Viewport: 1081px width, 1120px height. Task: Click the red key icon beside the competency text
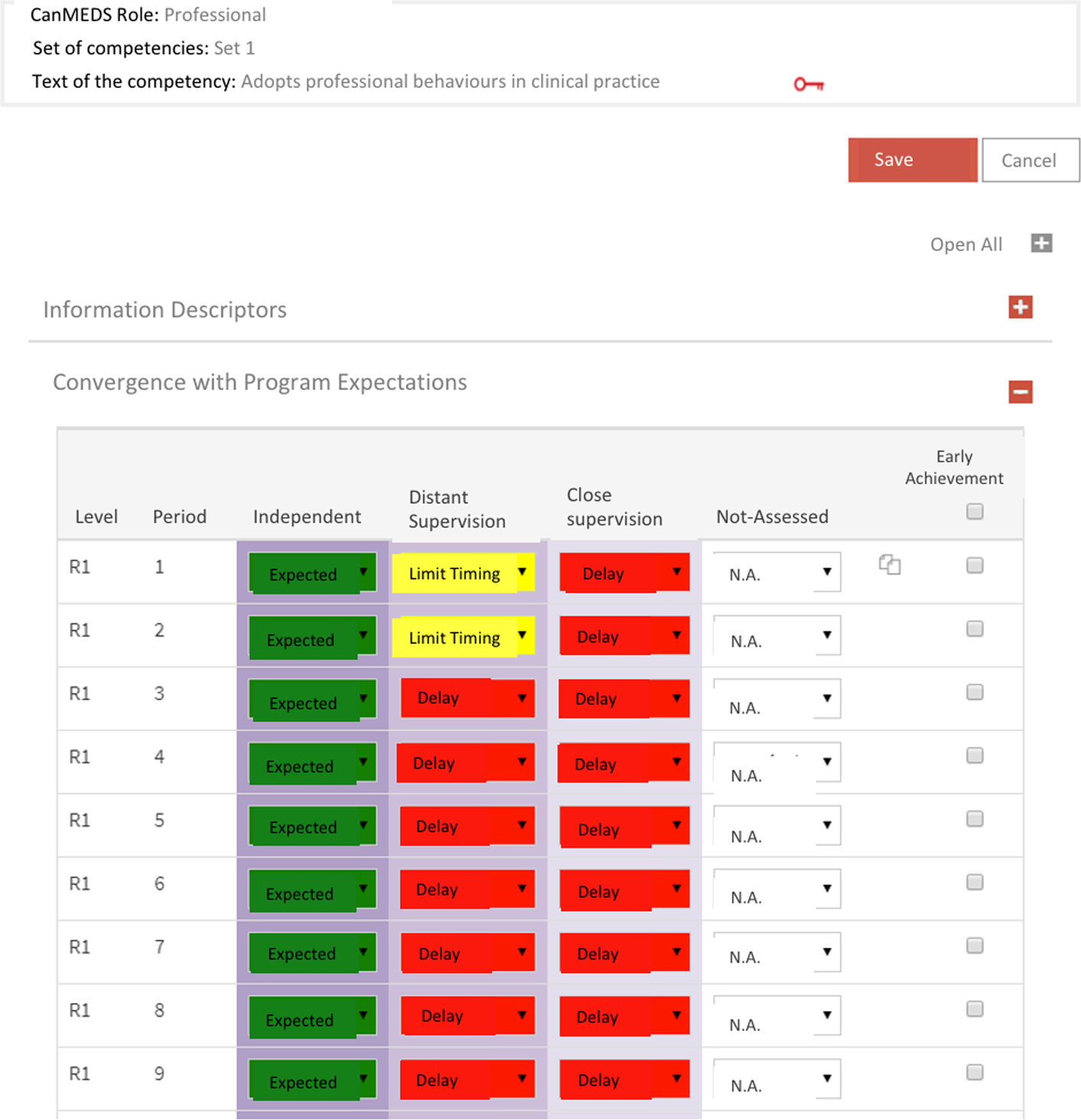(808, 84)
